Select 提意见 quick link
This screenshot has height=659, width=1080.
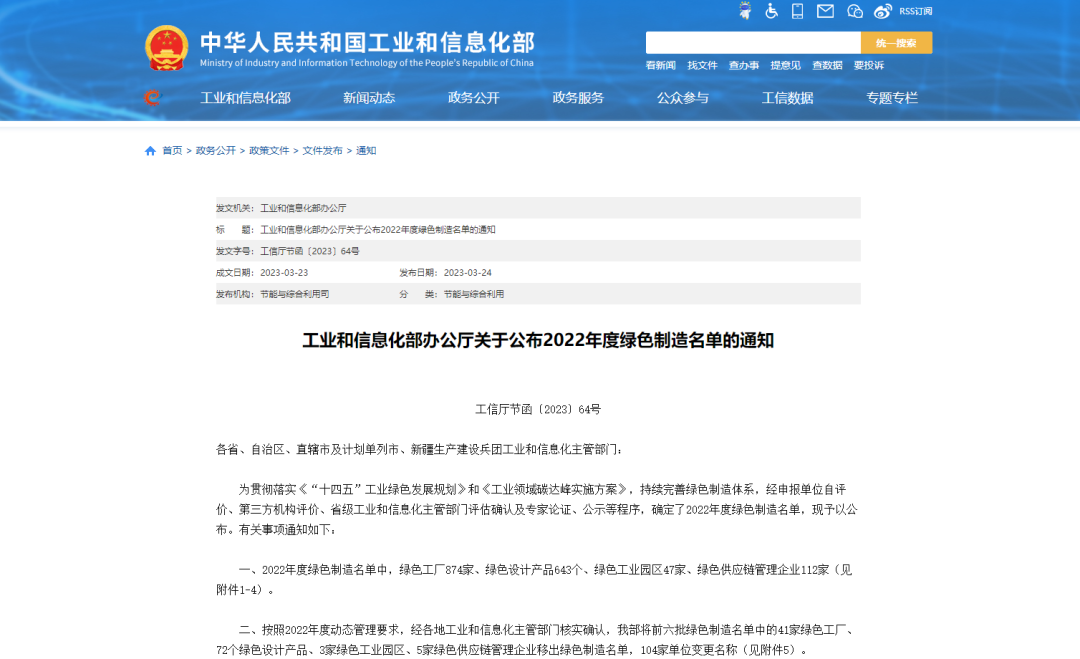point(785,65)
